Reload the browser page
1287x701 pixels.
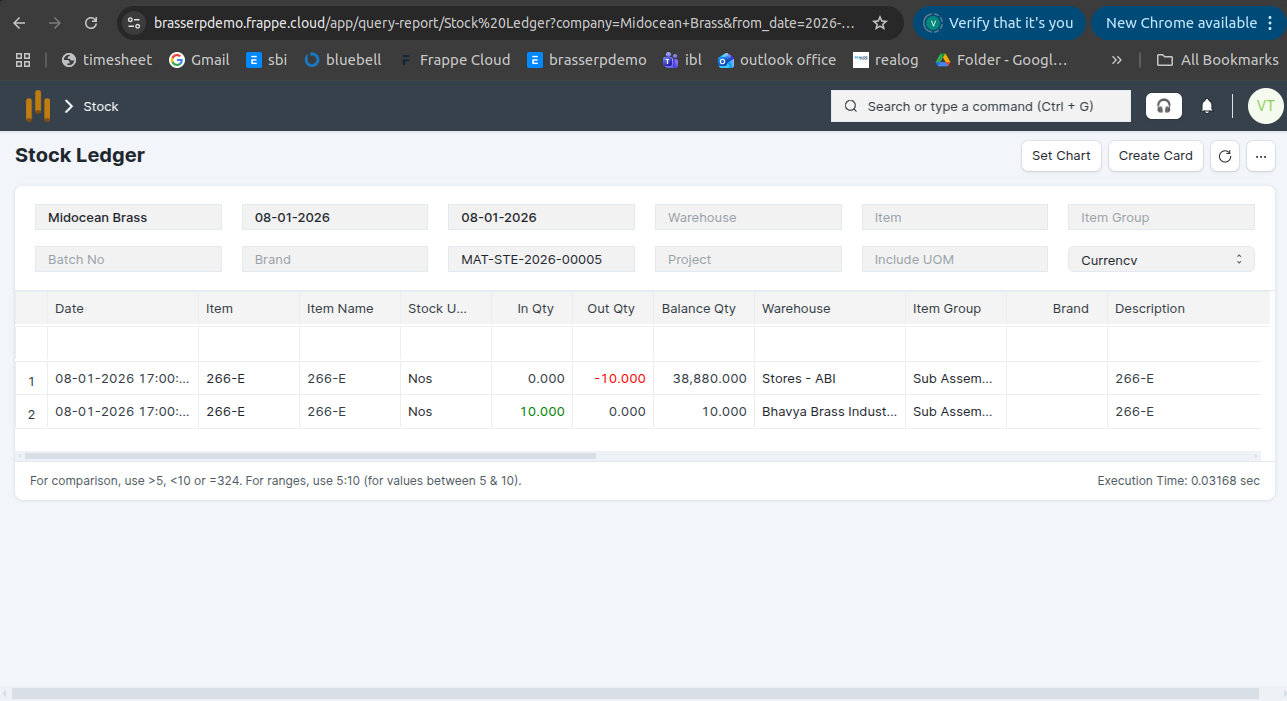91,23
